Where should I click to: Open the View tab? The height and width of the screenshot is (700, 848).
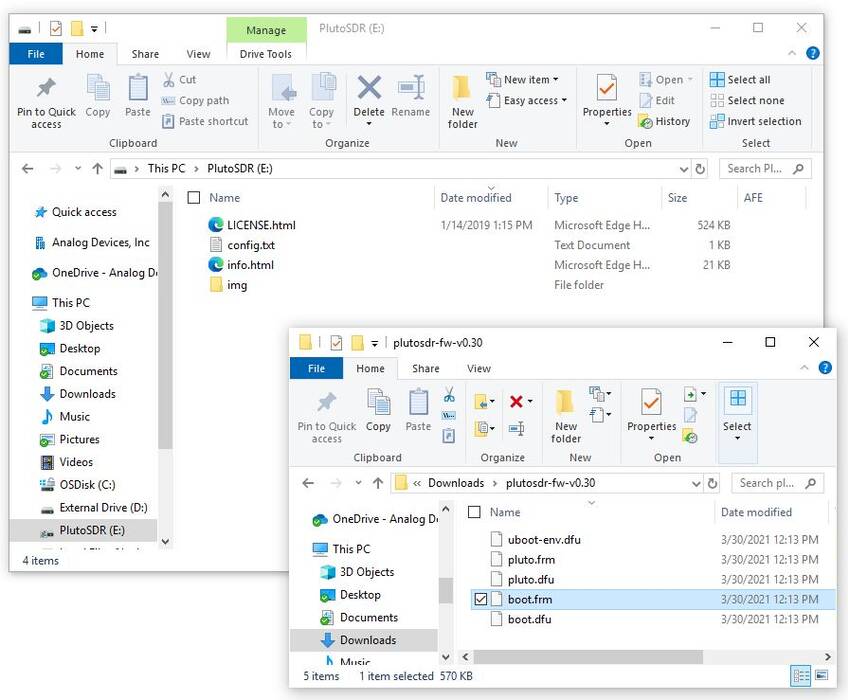point(198,54)
